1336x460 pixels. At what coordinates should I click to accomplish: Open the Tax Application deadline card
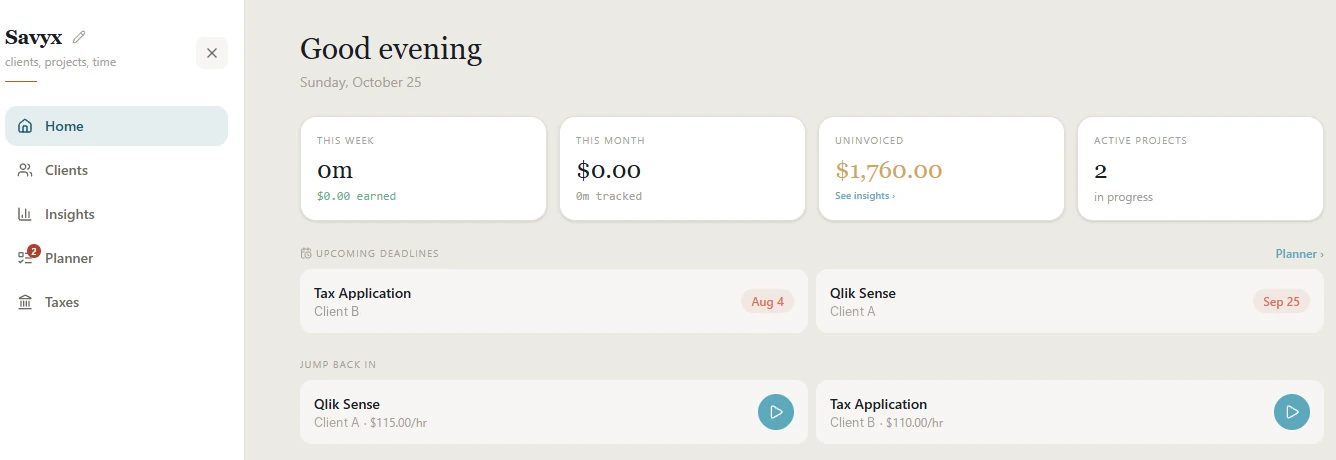click(x=554, y=301)
